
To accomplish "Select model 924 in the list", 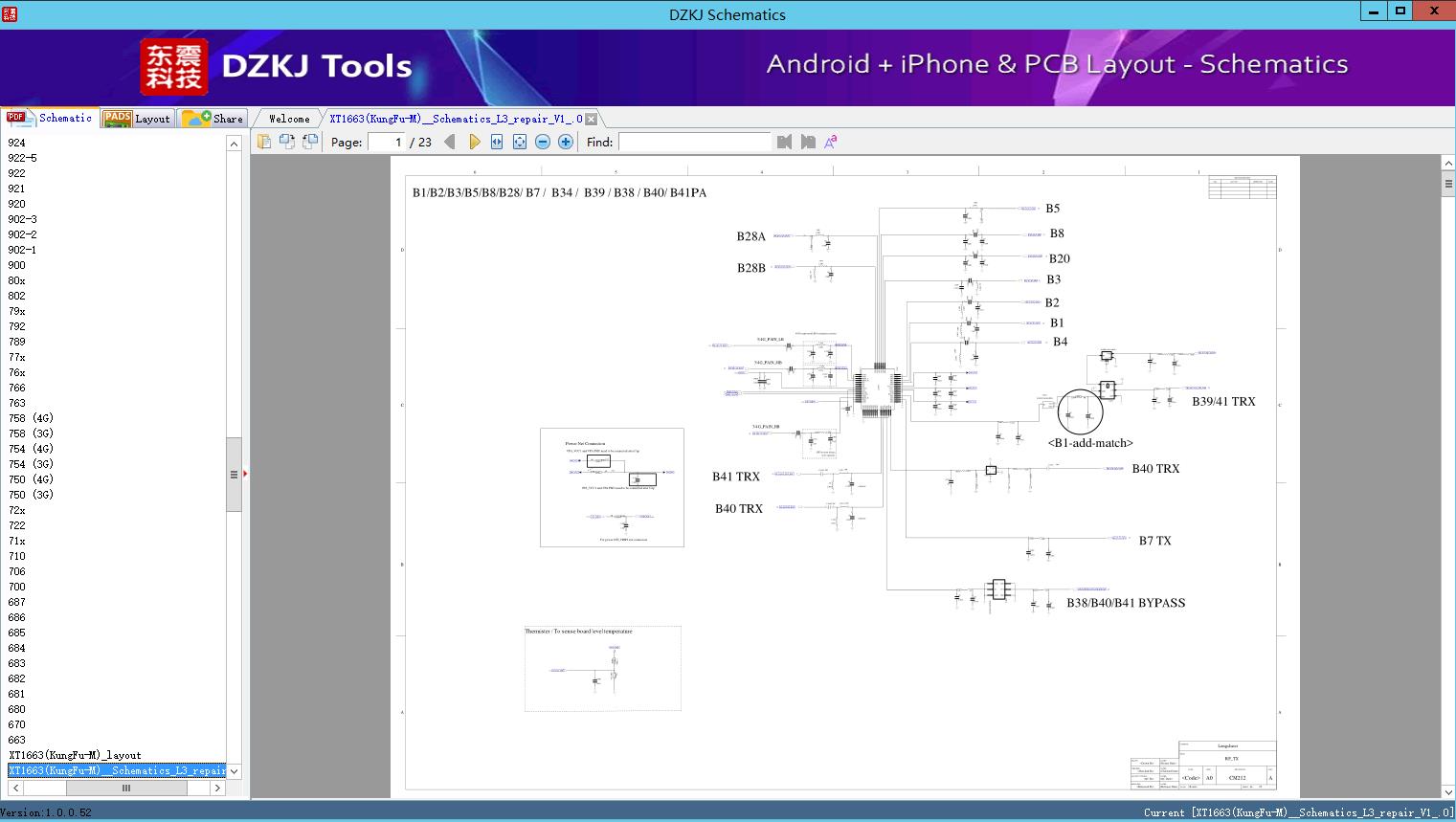I will (17, 143).
